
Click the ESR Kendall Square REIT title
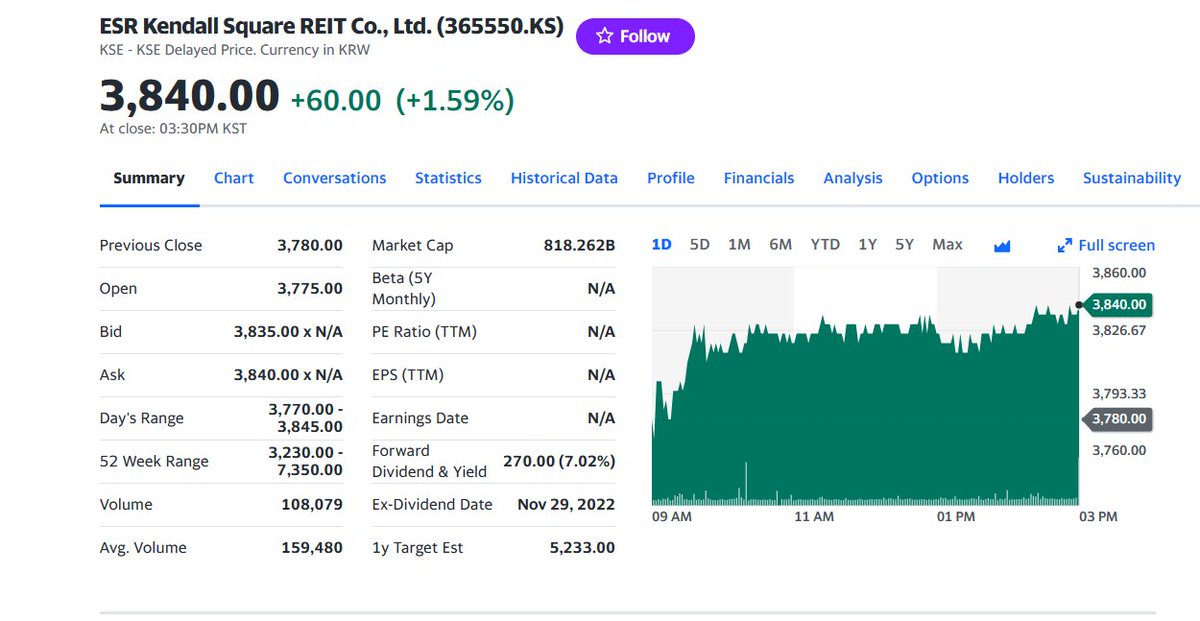point(331,25)
